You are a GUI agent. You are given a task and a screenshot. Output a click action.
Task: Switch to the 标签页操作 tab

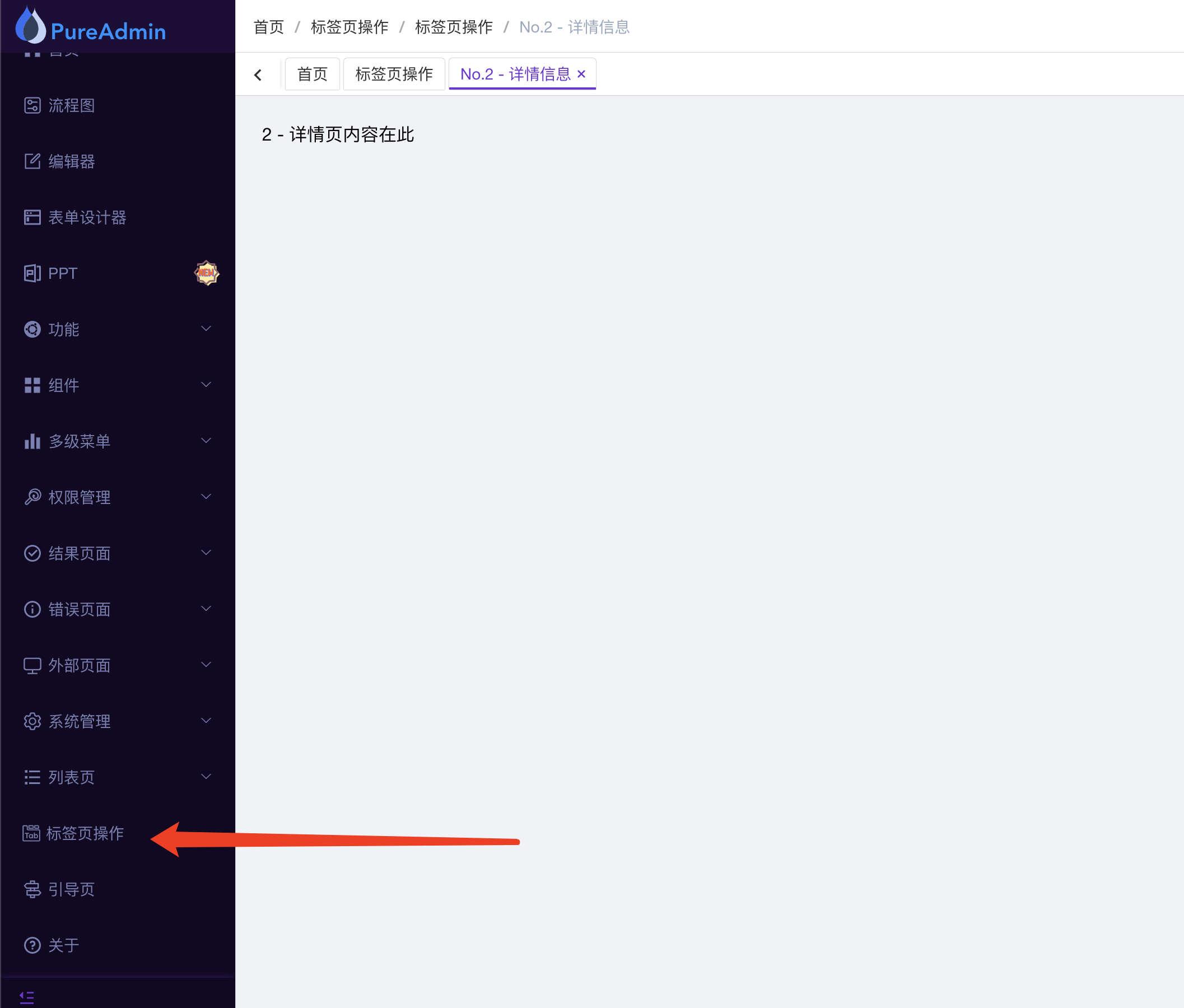coord(394,74)
